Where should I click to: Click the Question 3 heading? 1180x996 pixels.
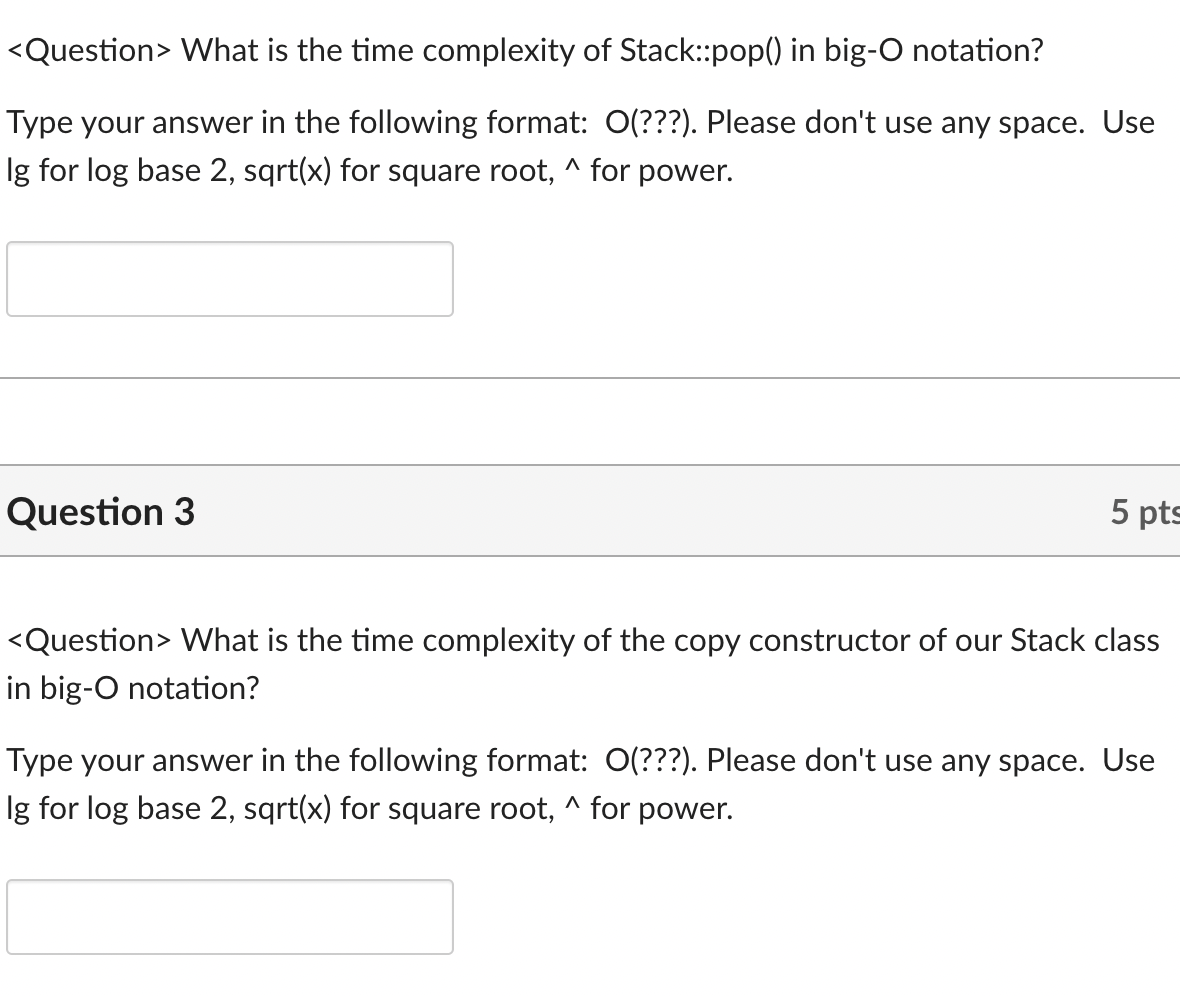click(x=100, y=511)
